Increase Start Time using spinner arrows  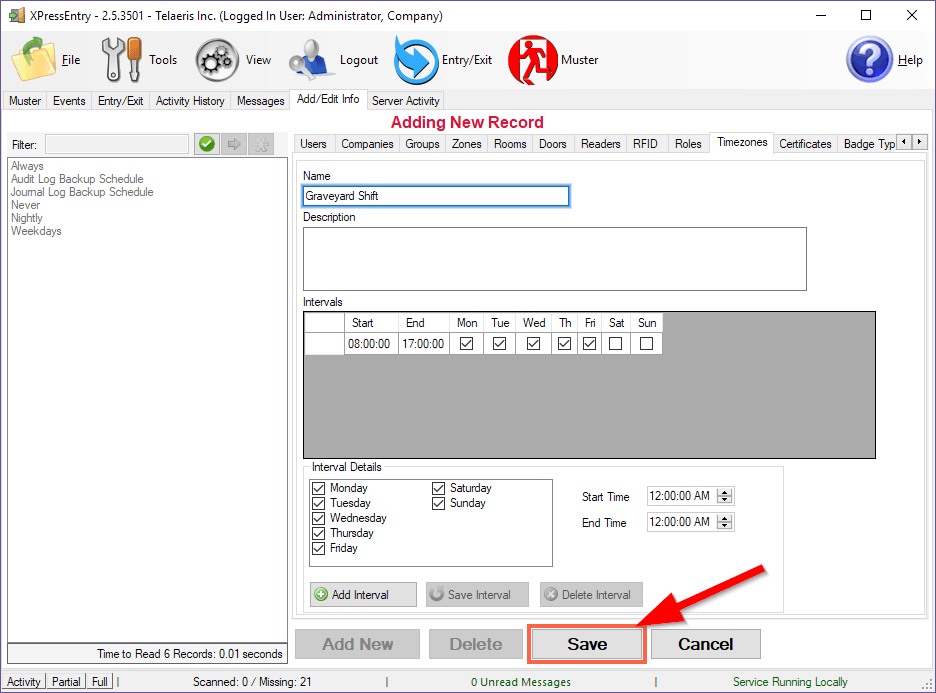coord(726,492)
